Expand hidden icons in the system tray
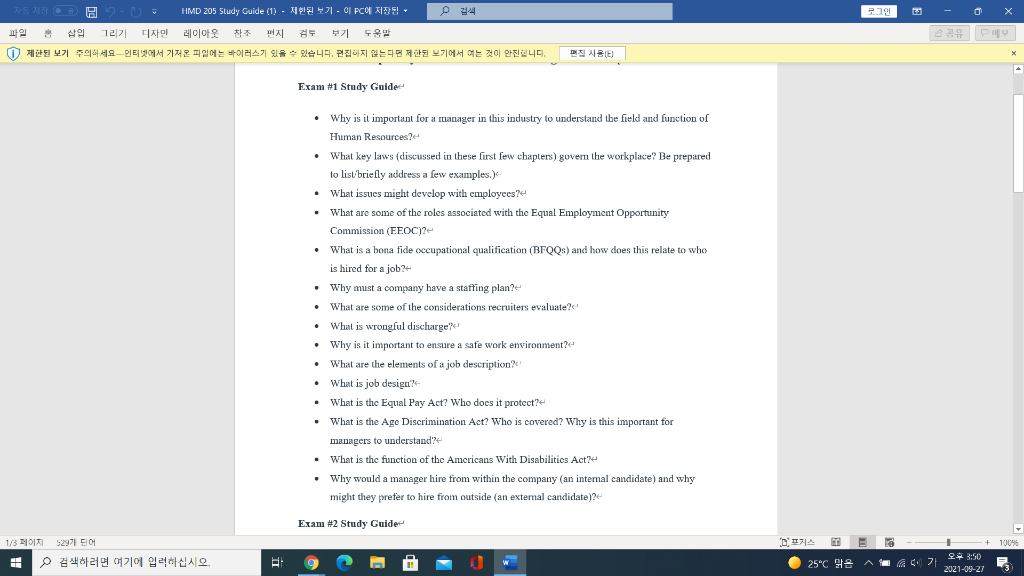 coord(868,562)
